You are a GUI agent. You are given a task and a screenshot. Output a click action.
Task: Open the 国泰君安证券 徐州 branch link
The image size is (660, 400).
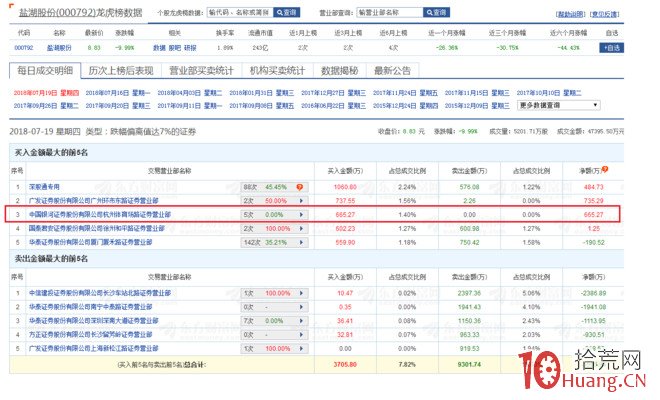(x=96, y=229)
